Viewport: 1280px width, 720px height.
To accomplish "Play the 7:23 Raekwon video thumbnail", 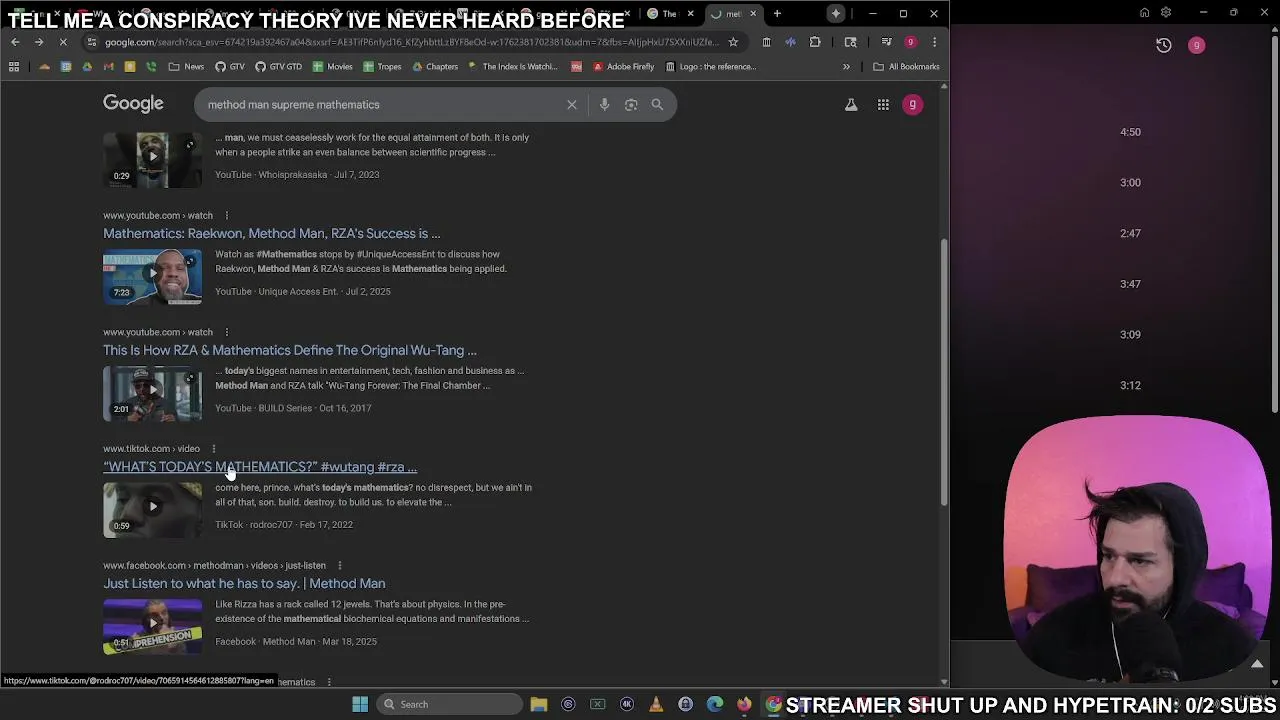I will (152, 277).
